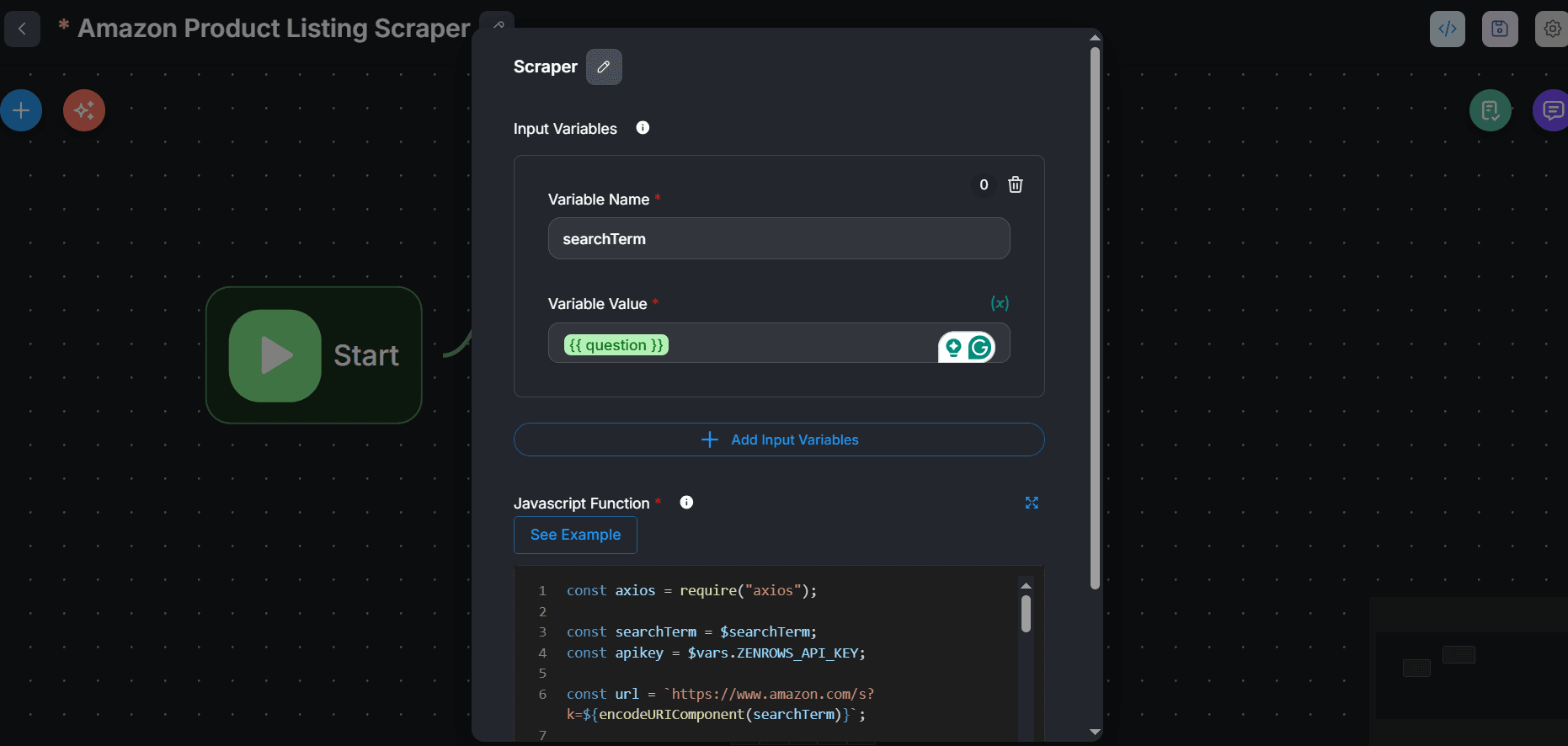Save the chatflow with disk icon
Screen dimensions: 1568x746
(x=1500, y=29)
